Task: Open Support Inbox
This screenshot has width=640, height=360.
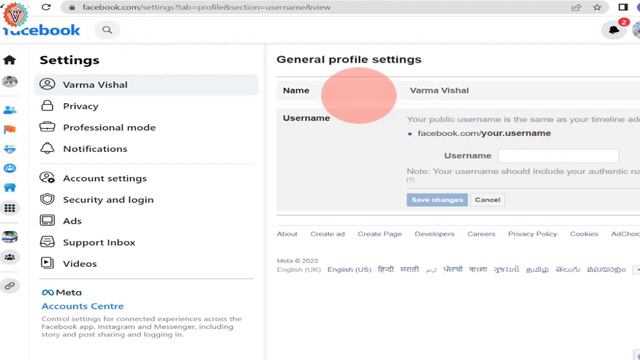Action: point(146,242)
